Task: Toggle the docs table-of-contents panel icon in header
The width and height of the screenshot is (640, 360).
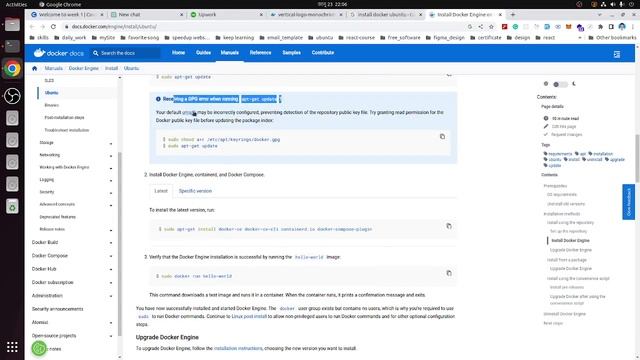Action: click(x=617, y=54)
